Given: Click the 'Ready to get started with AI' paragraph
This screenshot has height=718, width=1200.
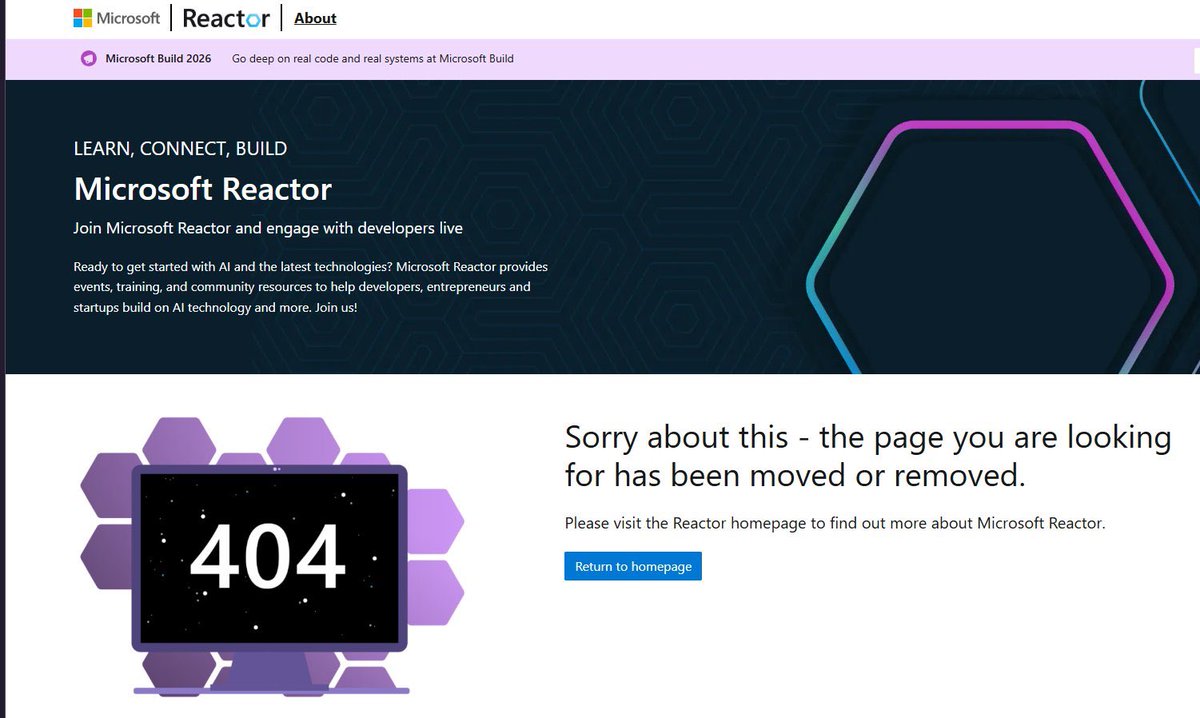Looking at the screenshot, I should click(x=311, y=288).
